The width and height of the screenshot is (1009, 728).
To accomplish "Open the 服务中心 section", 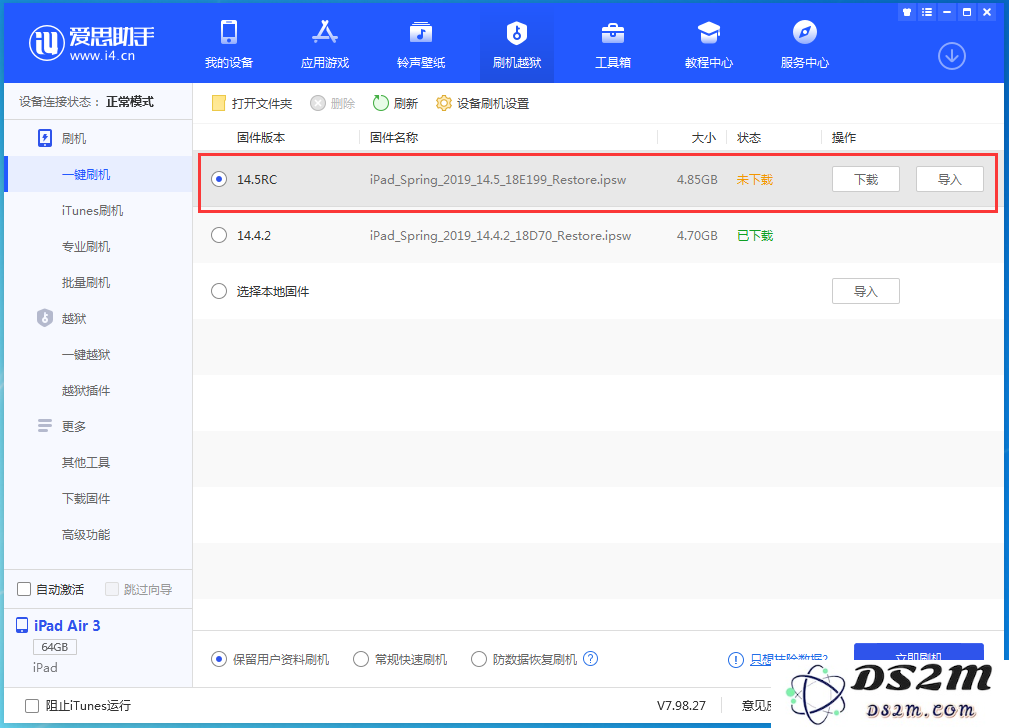I will click(804, 44).
